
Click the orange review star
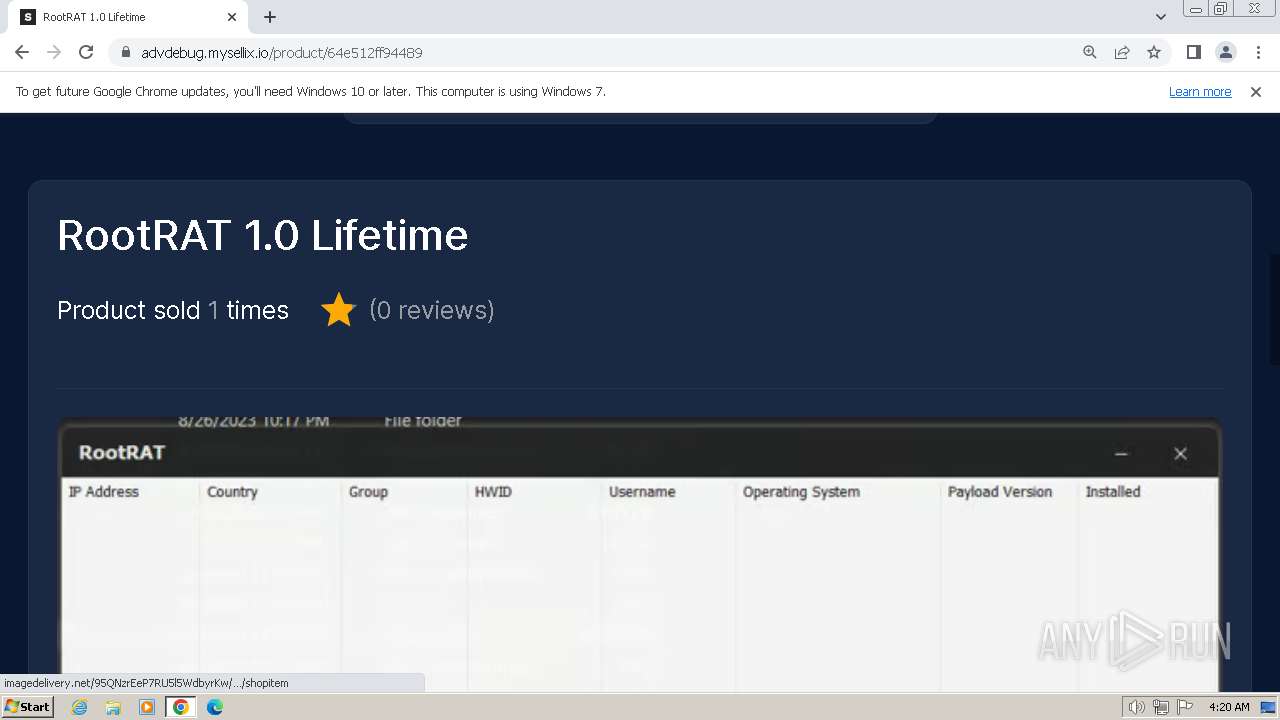pos(338,310)
